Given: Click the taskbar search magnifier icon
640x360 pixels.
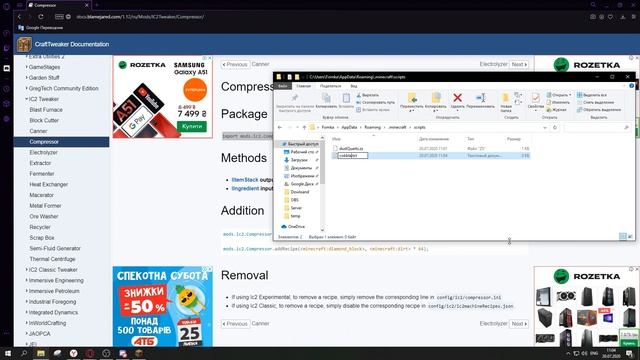Looking at the screenshot, I should click(24, 353).
